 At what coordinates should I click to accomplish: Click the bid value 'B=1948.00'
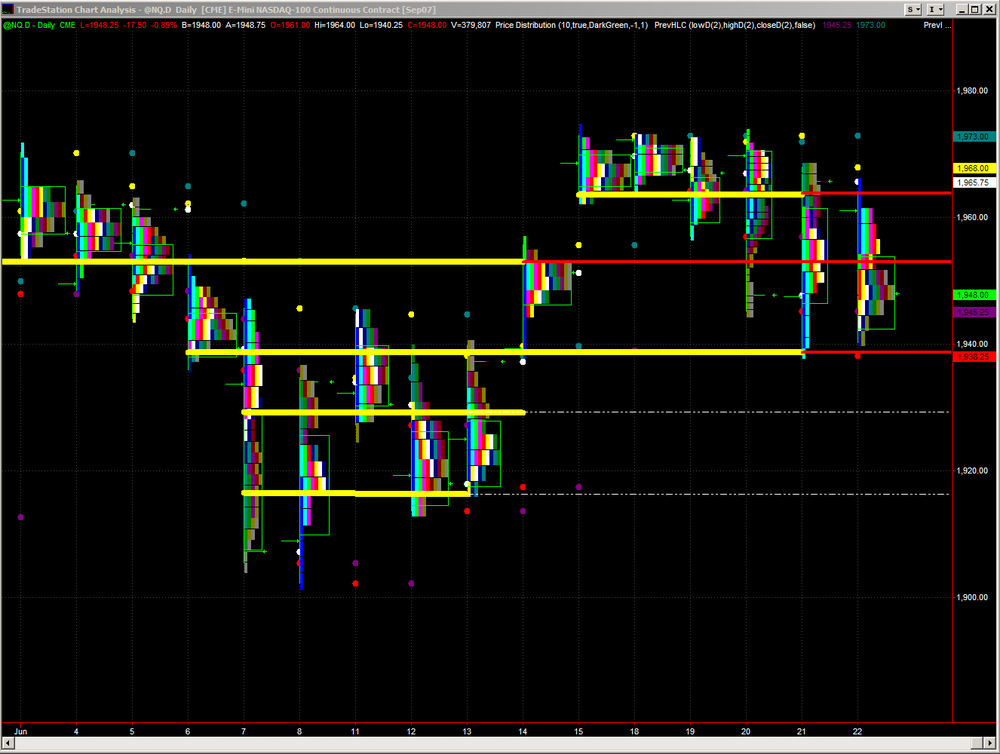[x=201, y=26]
